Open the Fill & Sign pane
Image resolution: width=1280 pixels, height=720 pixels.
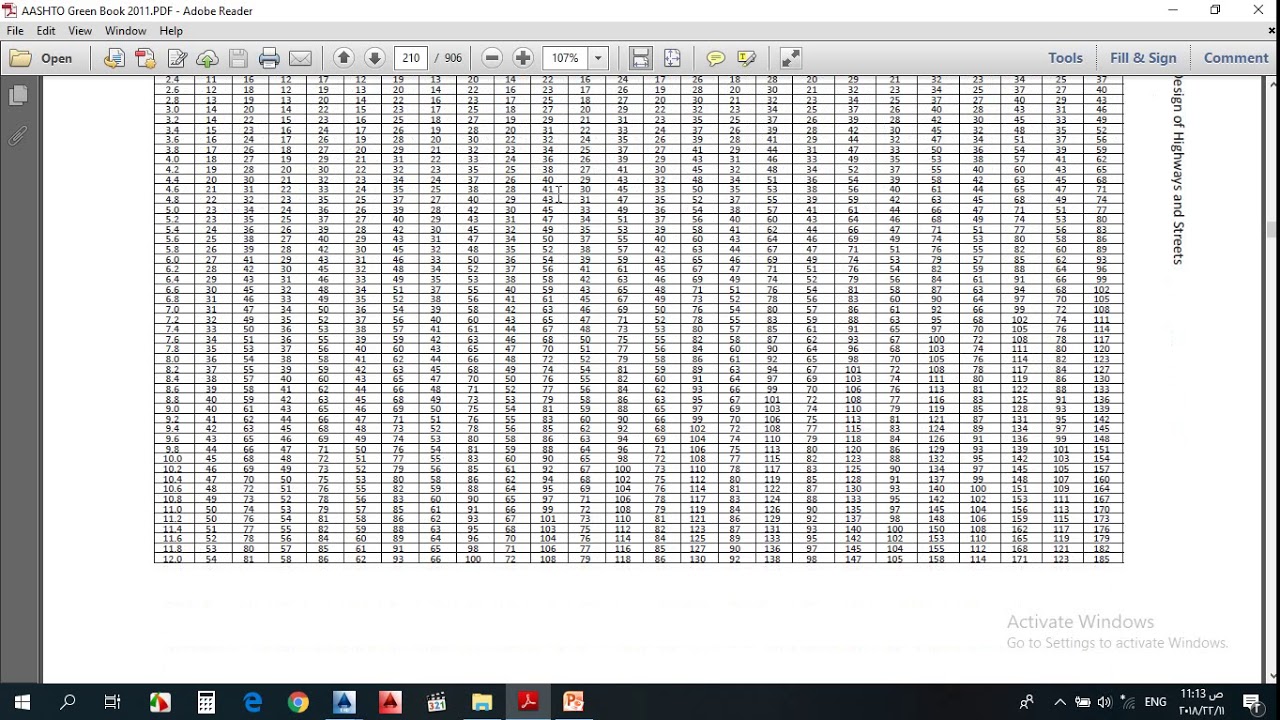coord(1143,58)
